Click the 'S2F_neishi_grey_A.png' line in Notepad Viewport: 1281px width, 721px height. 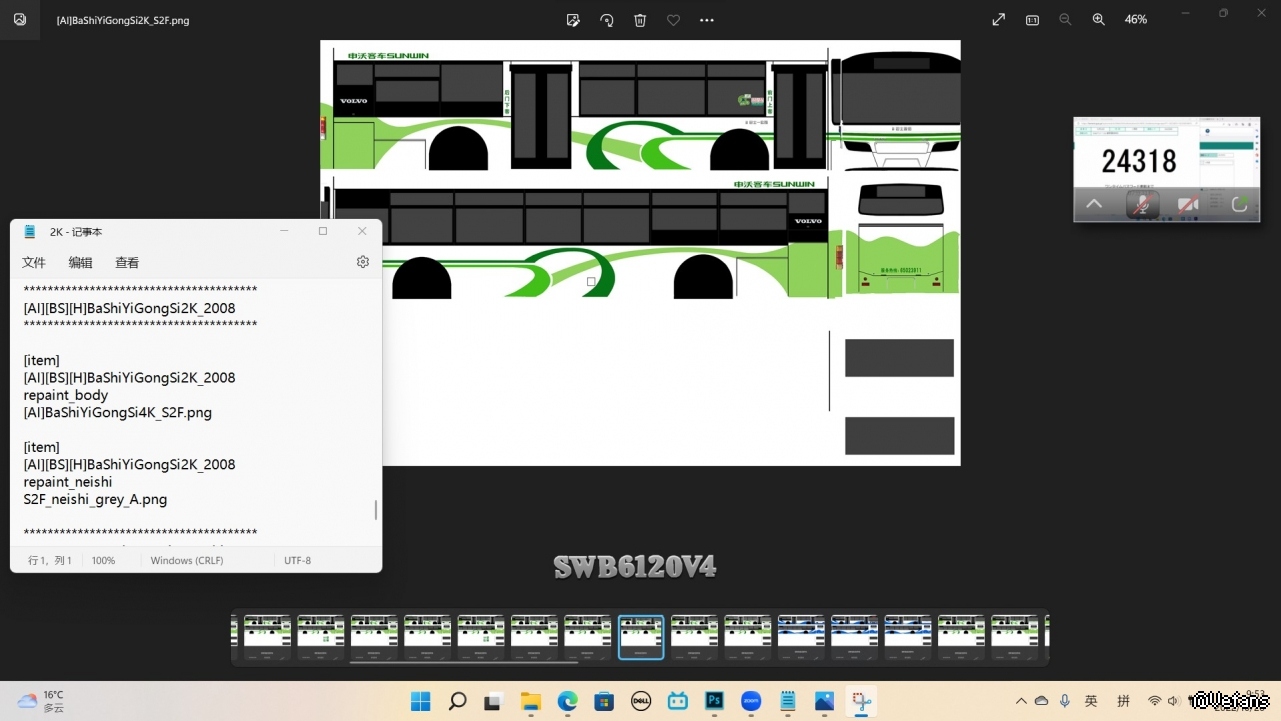pyautogui.click(x=95, y=499)
